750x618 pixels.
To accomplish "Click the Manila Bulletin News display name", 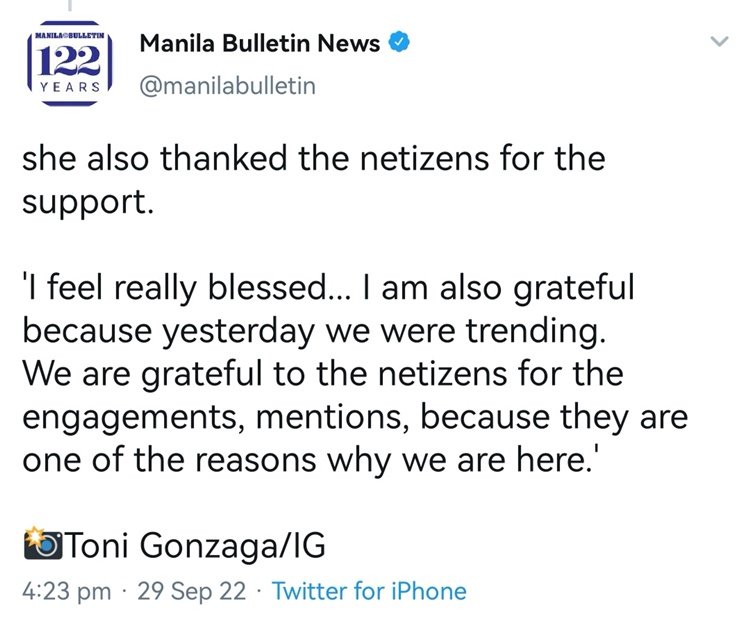I will tap(260, 44).
